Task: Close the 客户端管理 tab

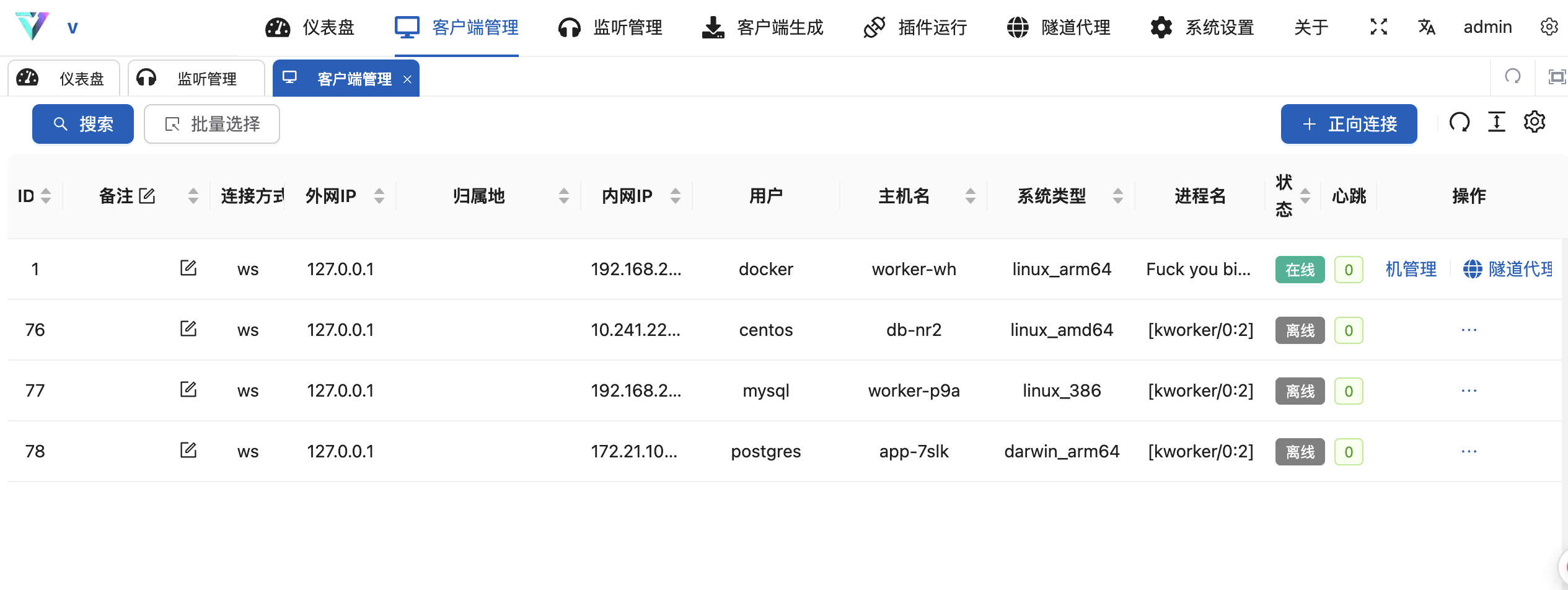Action: point(407,79)
